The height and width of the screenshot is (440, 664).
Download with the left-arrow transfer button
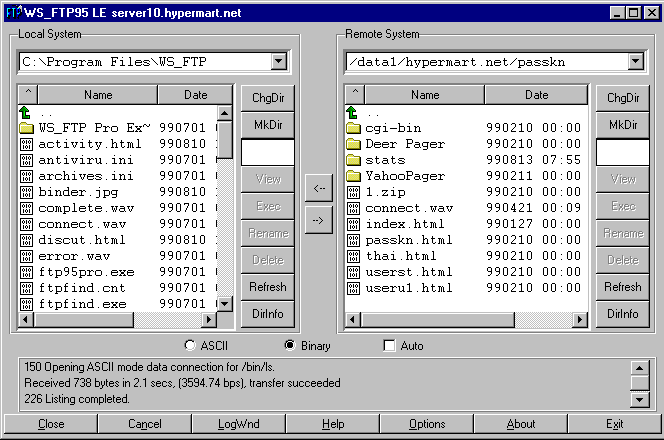click(319, 188)
